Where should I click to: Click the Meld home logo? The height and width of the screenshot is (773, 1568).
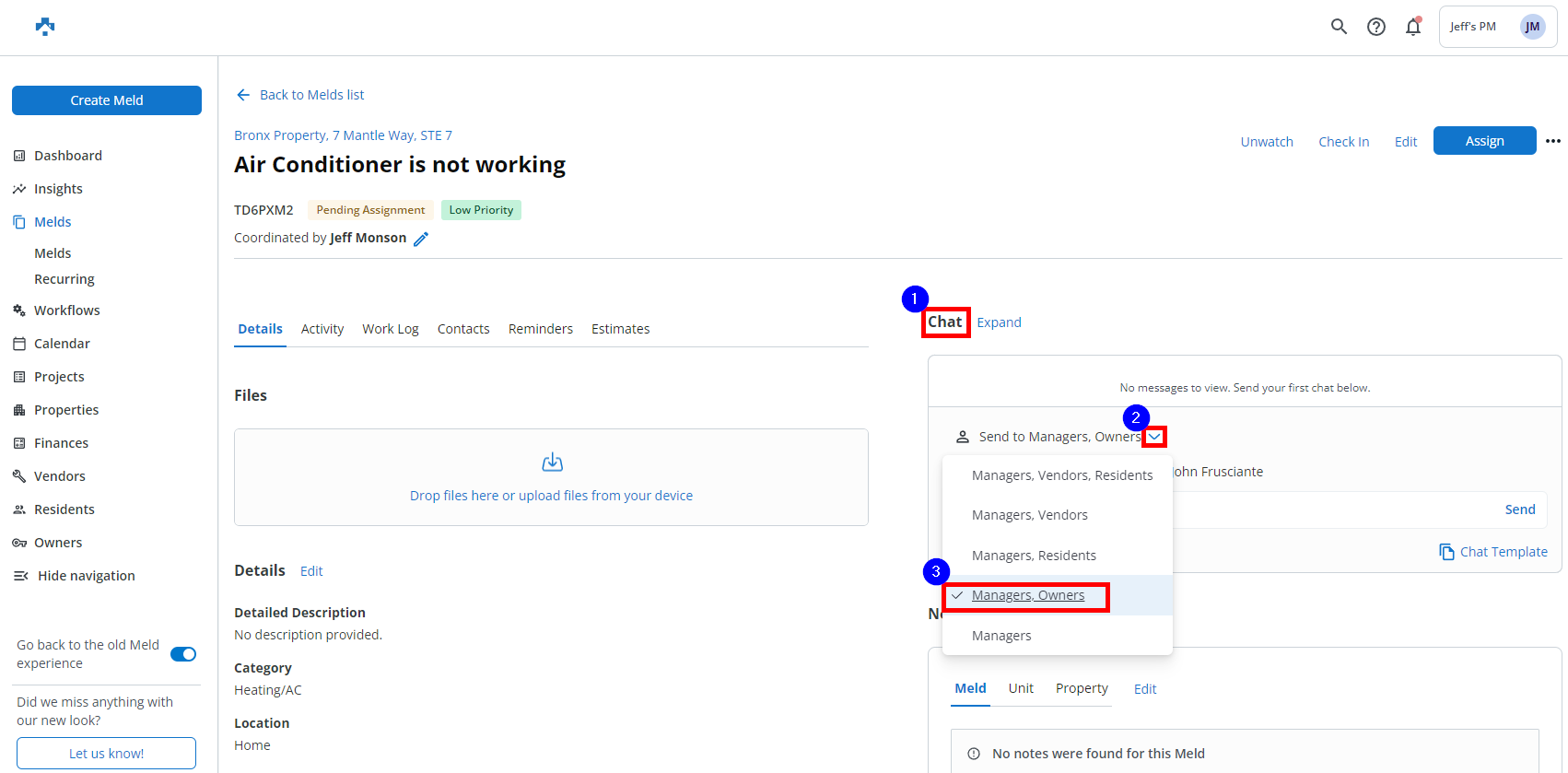coord(44,27)
